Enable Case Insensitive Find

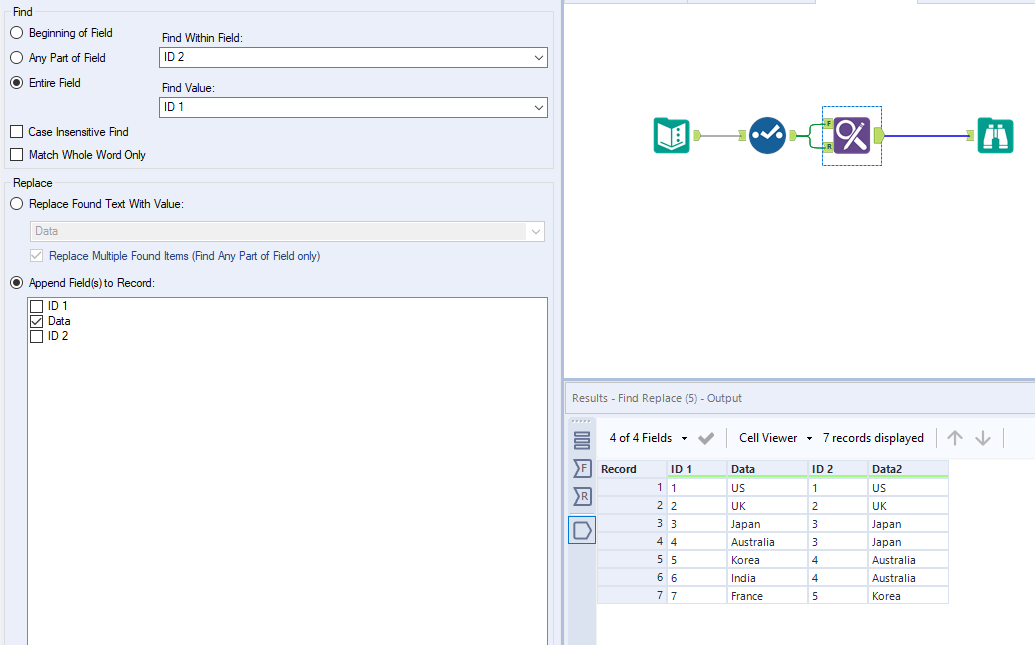(x=17, y=131)
